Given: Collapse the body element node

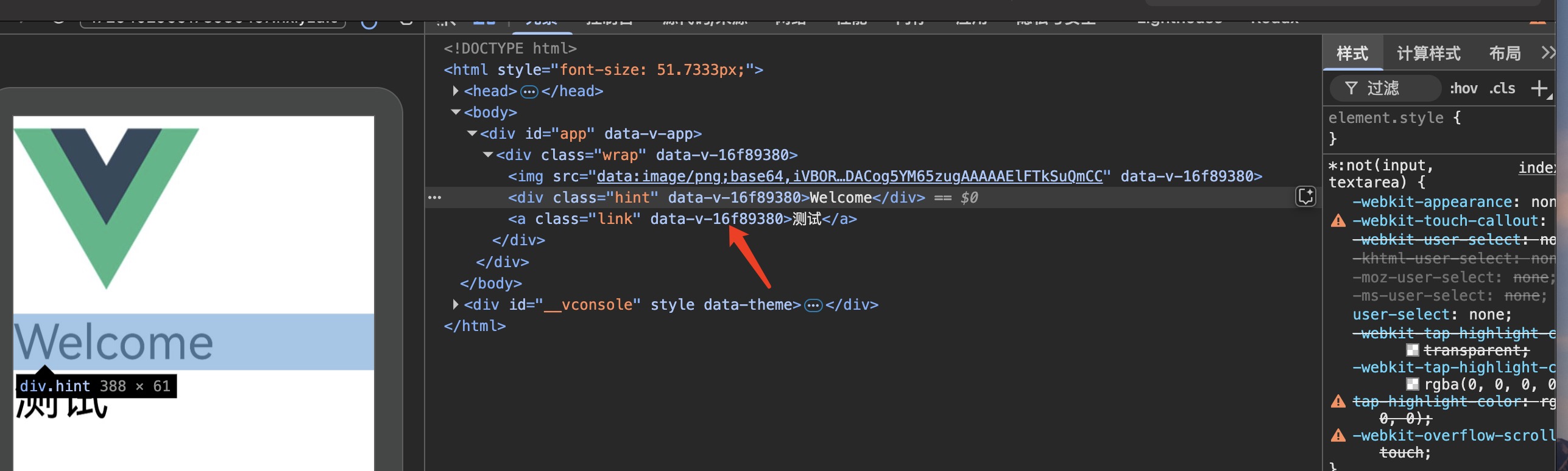Looking at the screenshot, I should click(456, 112).
